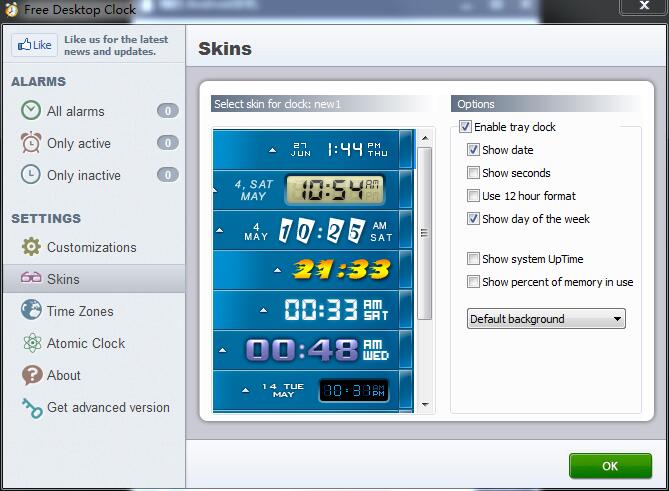
Task: Open the Default background dropdown
Action: (546, 319)
